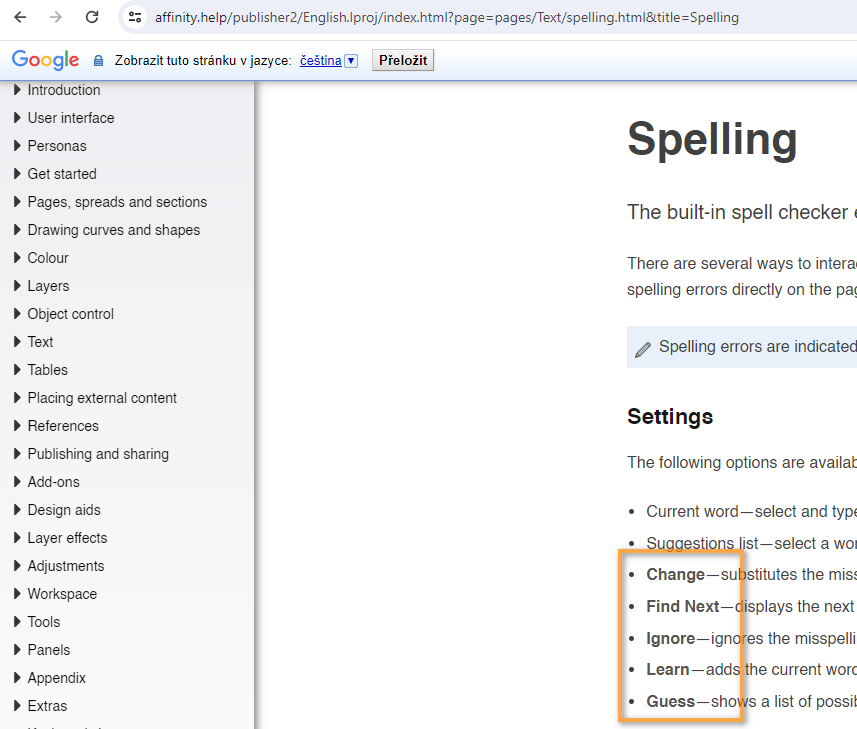
Task: Click the Spelling page heading
Action: [x=712, y=139]
